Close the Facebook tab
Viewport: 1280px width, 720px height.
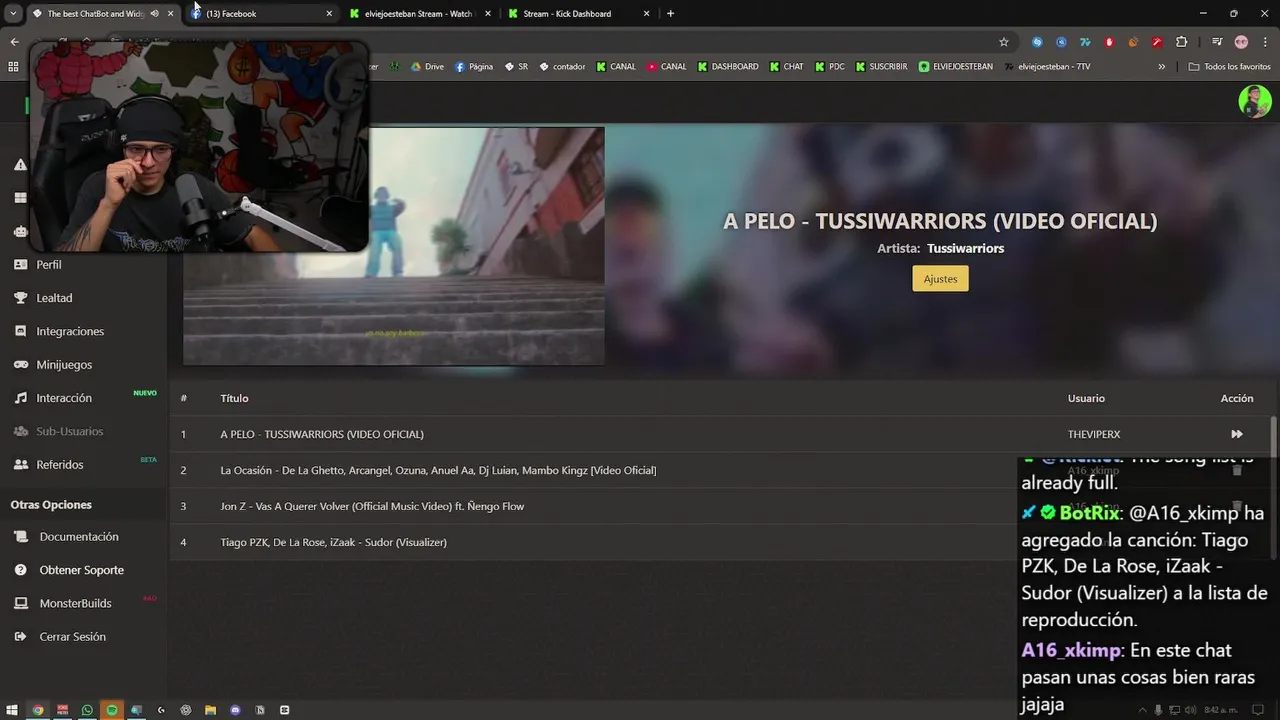coord(329,14)
